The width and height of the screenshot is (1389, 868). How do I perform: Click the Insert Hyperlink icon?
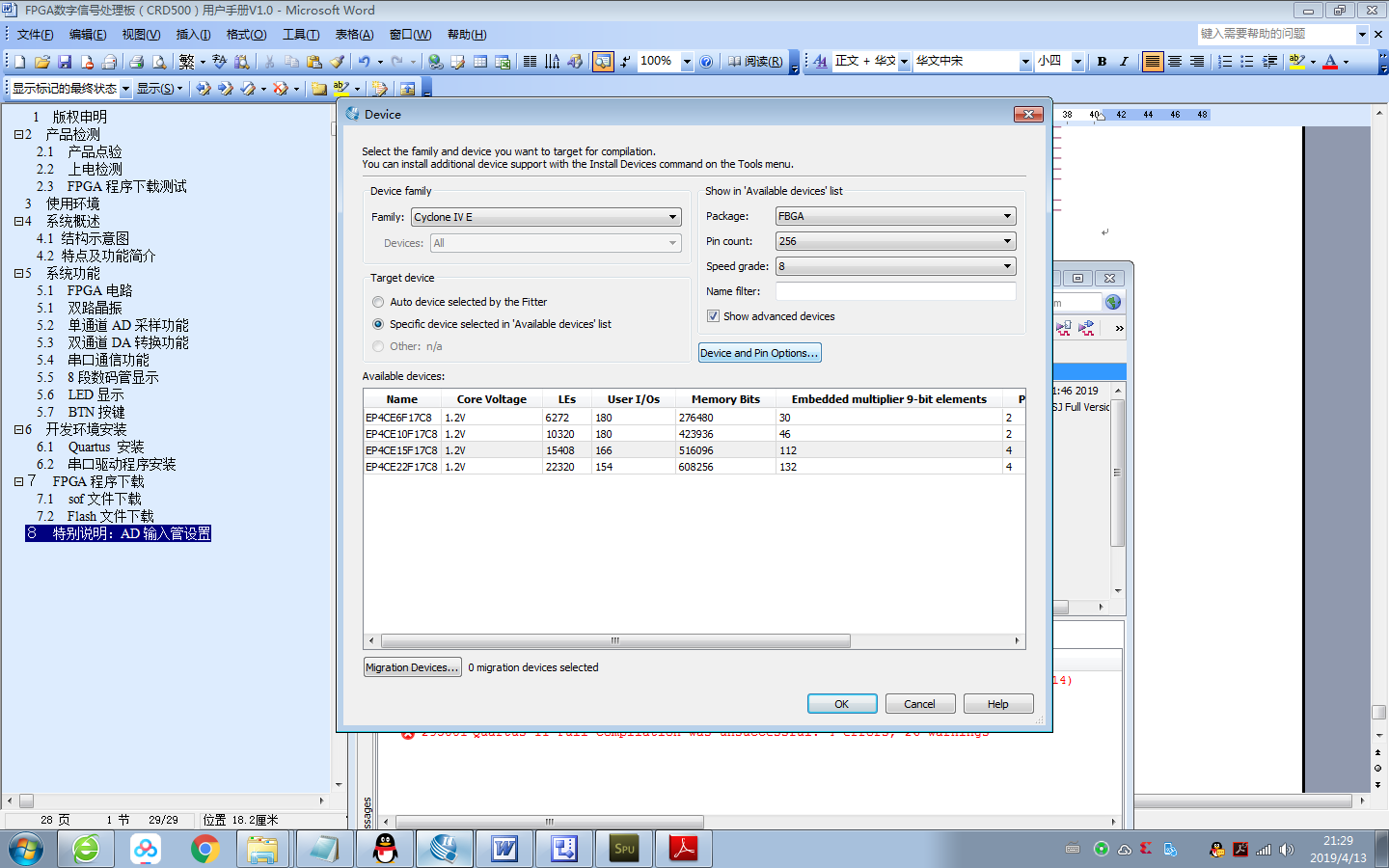pos(433,61)
